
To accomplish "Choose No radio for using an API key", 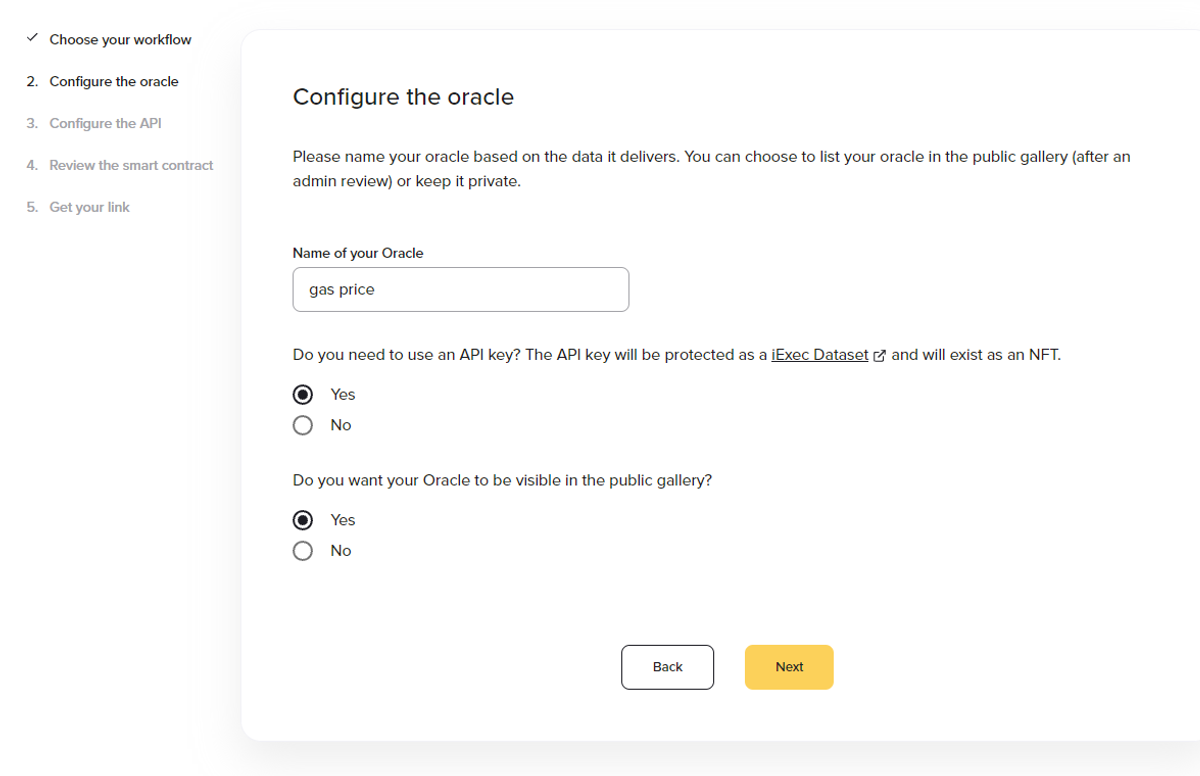I will 303,426.
